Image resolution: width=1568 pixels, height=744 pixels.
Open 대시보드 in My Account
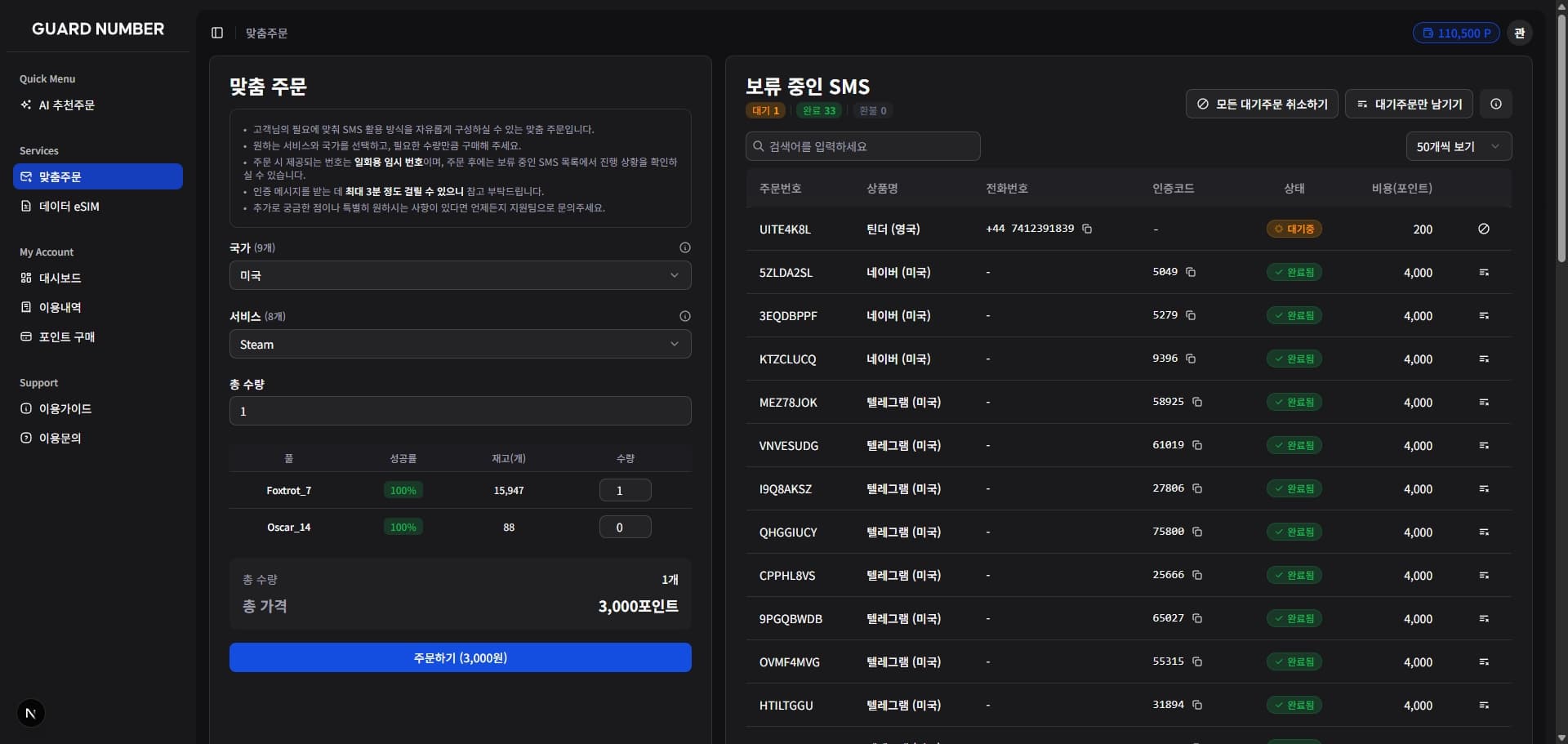(x=60, y=278)
